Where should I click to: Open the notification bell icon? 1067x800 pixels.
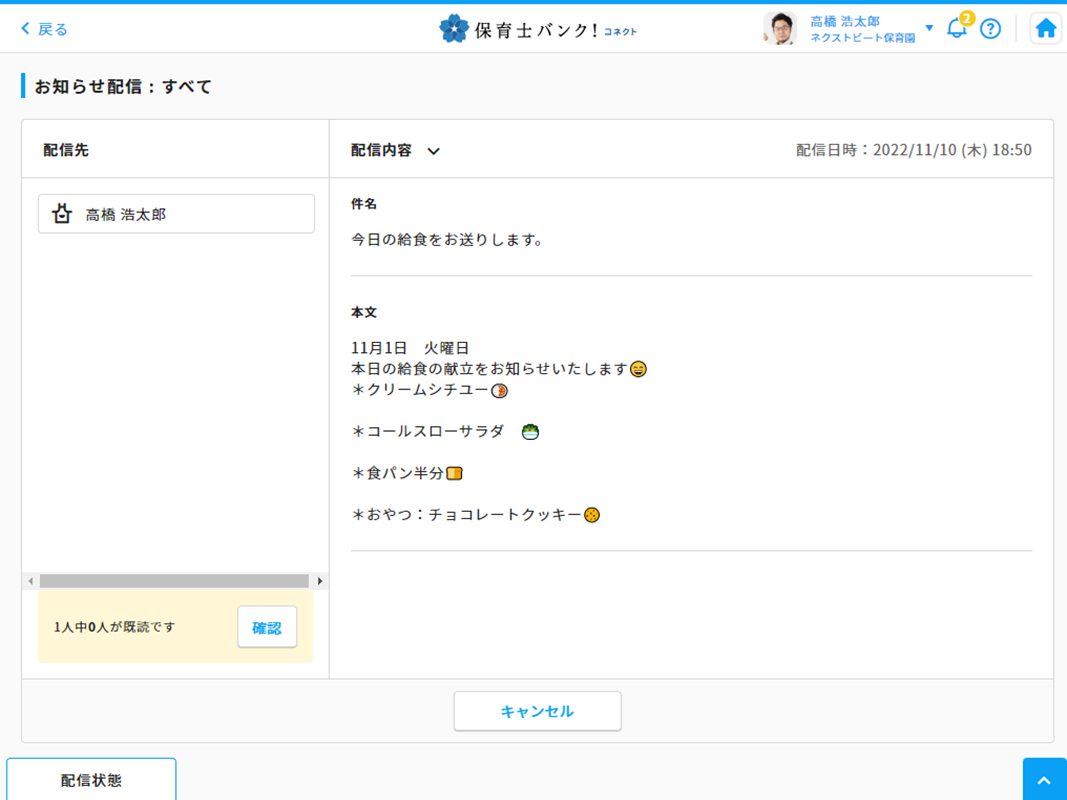(956, 29)
